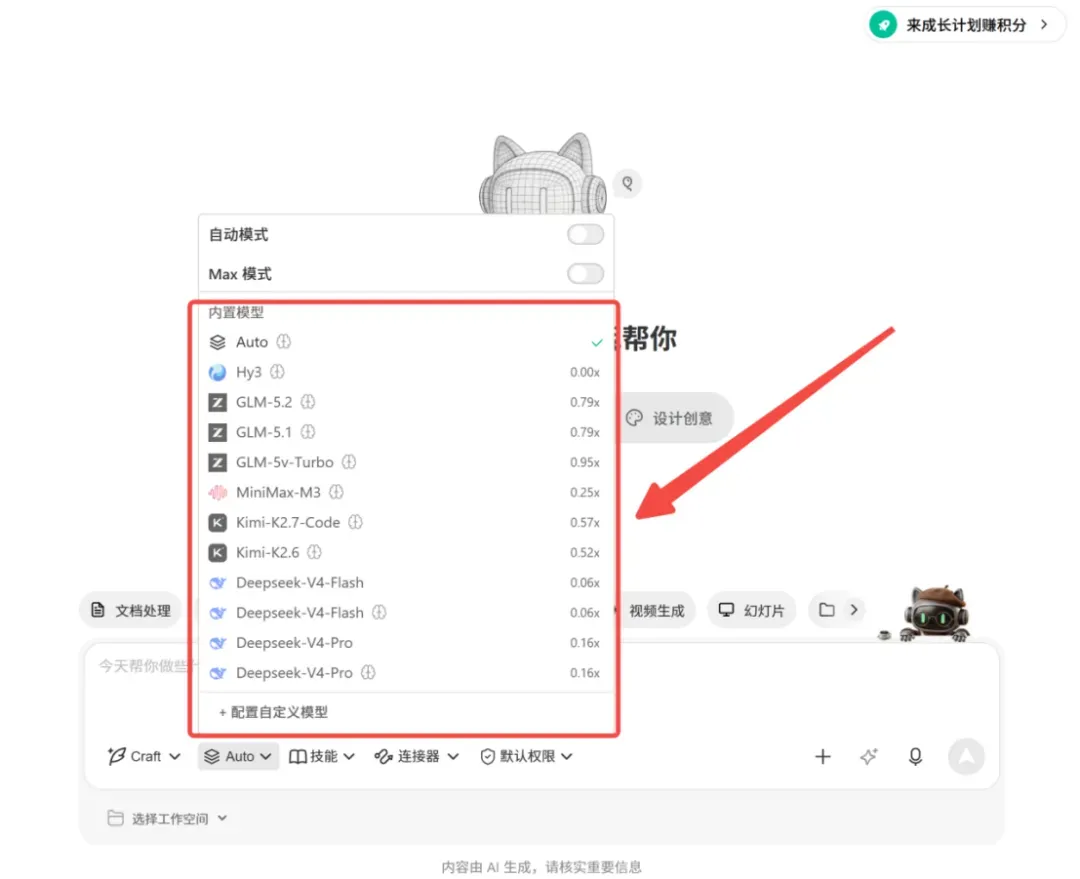Expand the 默认权限 dropdown
Viewport: 1080px width, 879px height.
pyautogui.click(x=526, y=756)
